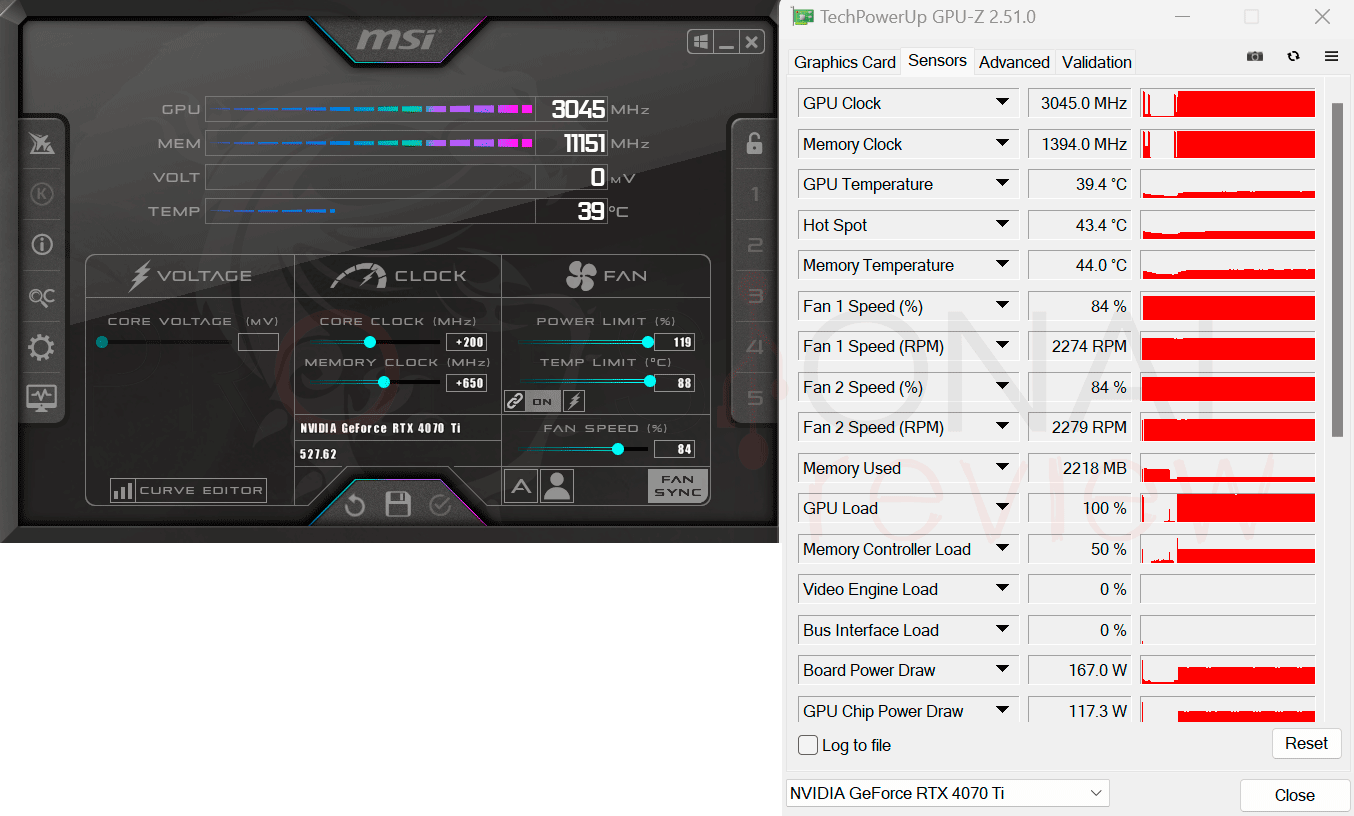Click the Power Limit 119 value field

674,342
